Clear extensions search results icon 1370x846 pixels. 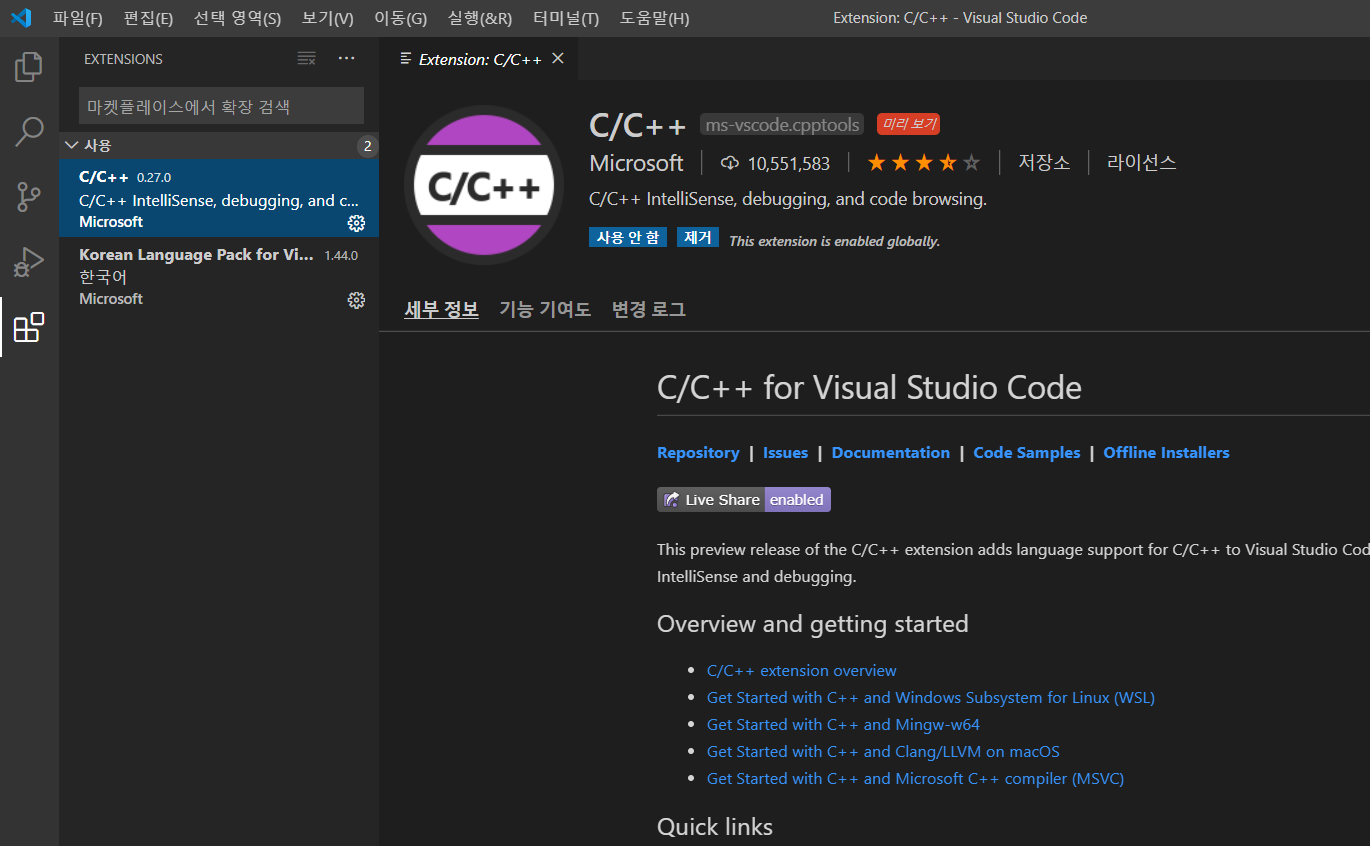pos(307,59)
